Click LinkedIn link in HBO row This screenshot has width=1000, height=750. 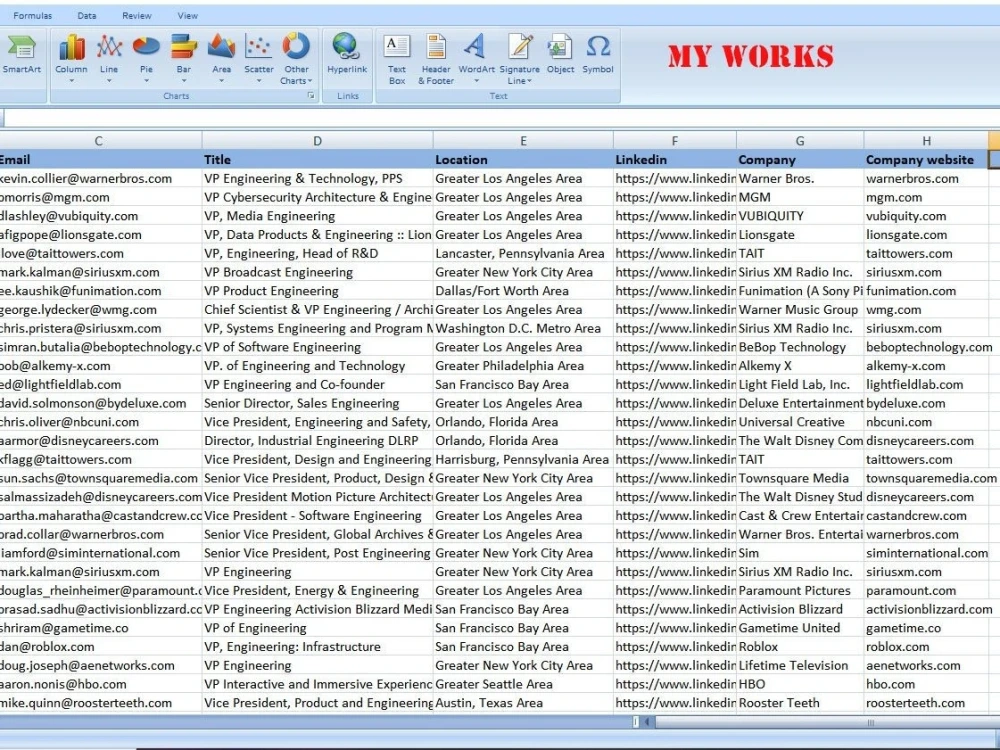tap(675, 684)
